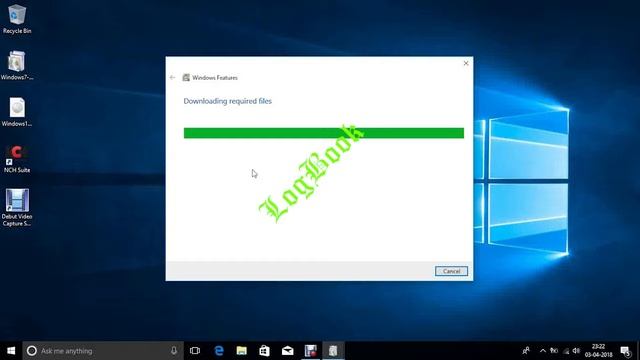Click the back arrow in Windows Features
The height and width of the screenshot is (360, 640).
[172, 78]
